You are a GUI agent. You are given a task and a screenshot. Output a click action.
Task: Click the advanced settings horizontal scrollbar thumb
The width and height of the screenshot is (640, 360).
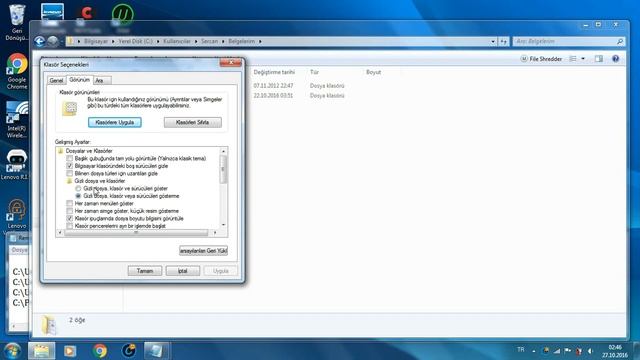point(136,233)
